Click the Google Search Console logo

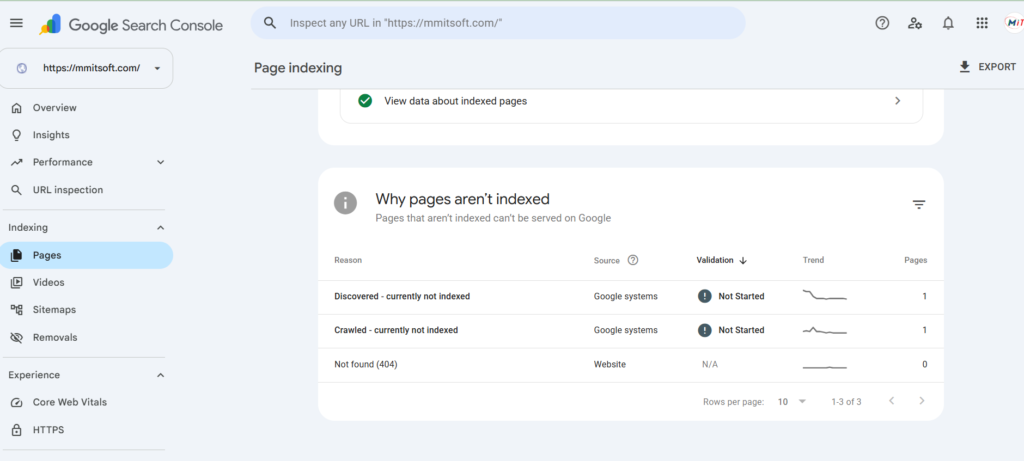click(x=131, y=25)
